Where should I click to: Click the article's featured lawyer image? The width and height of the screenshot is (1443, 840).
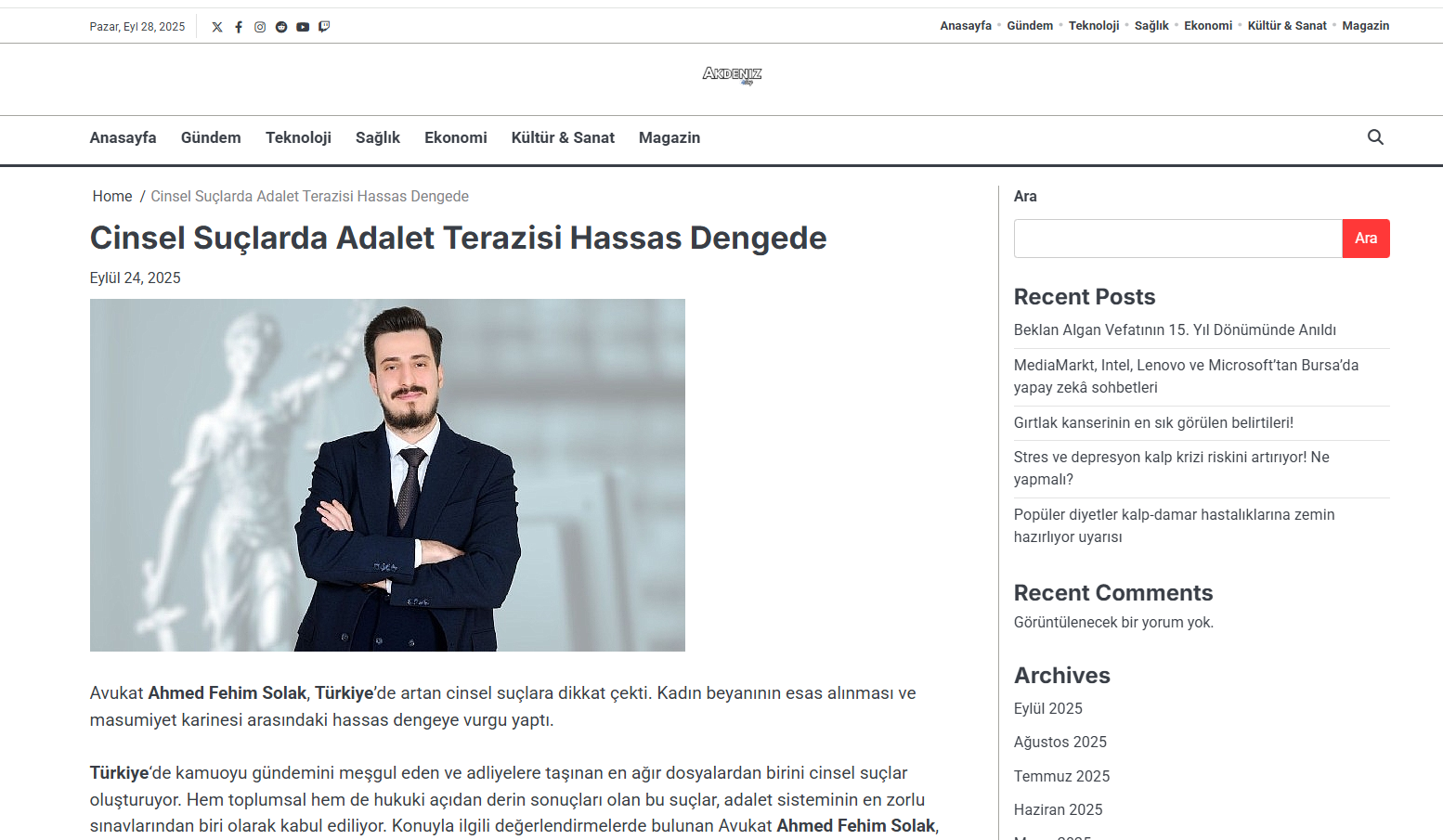387,475
